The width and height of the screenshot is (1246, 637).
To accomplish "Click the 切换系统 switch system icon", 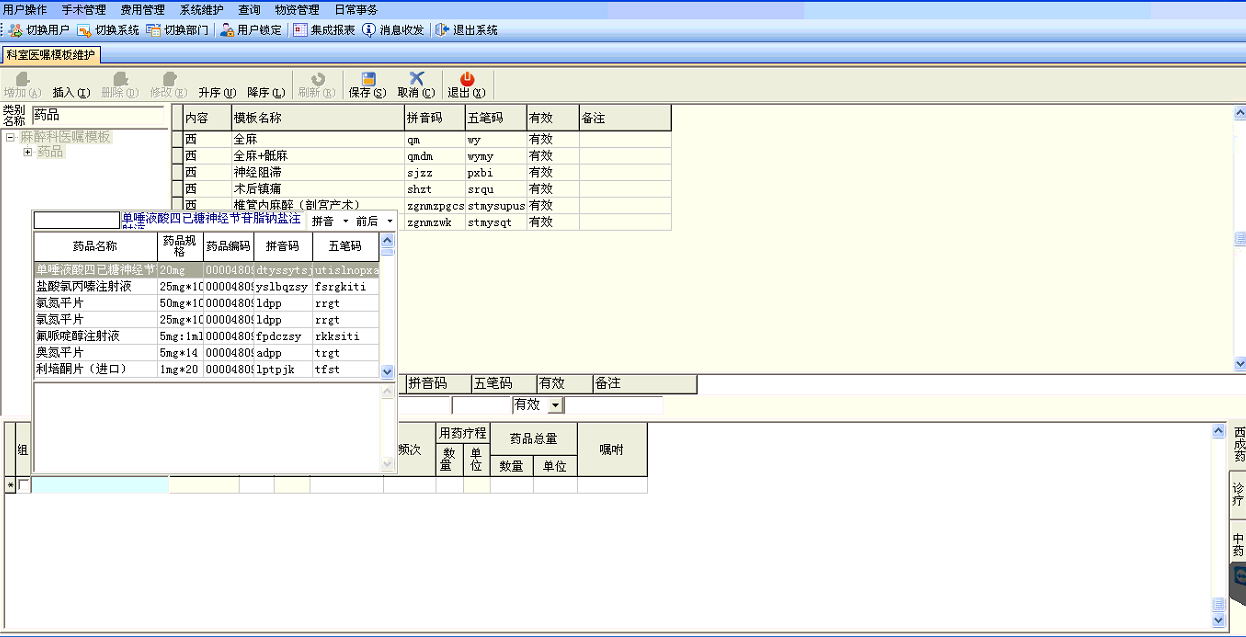I will (x=84, y=30).
